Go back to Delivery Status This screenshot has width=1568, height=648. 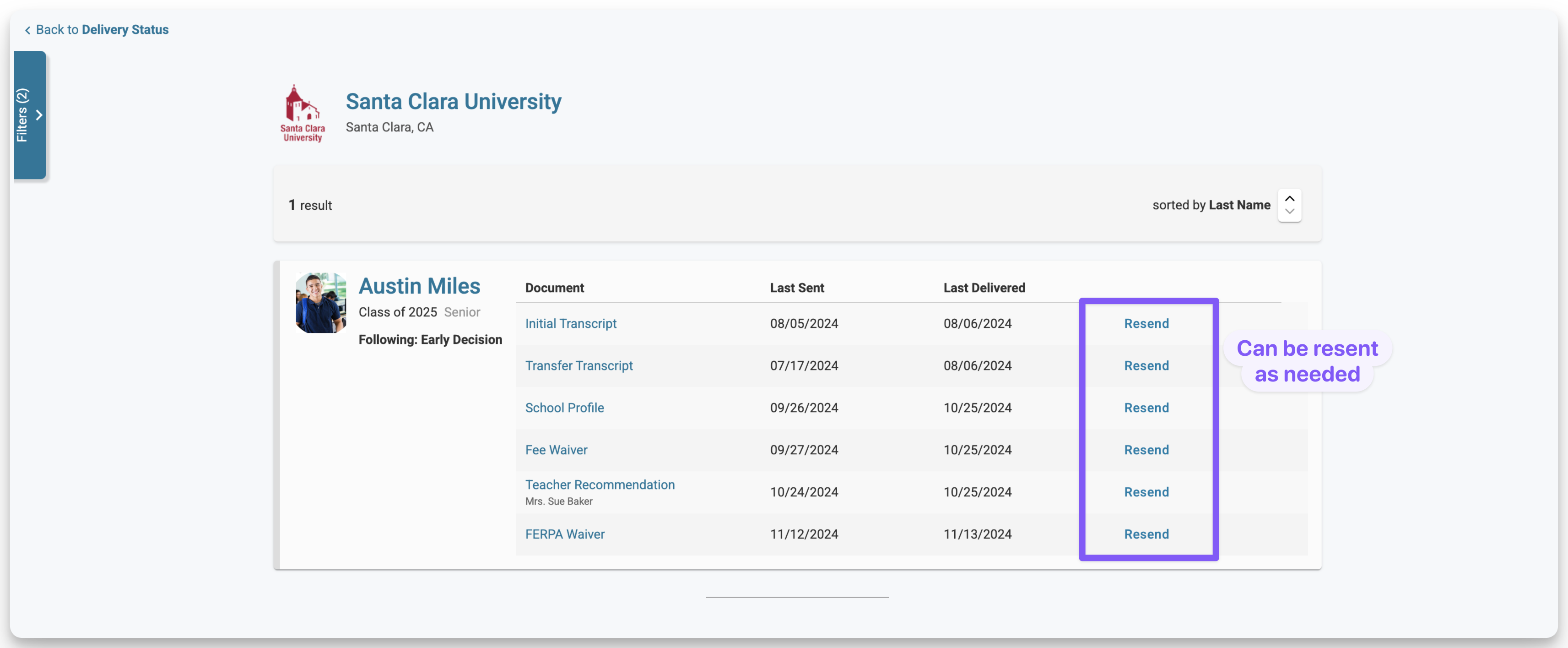tap(96, 29)
